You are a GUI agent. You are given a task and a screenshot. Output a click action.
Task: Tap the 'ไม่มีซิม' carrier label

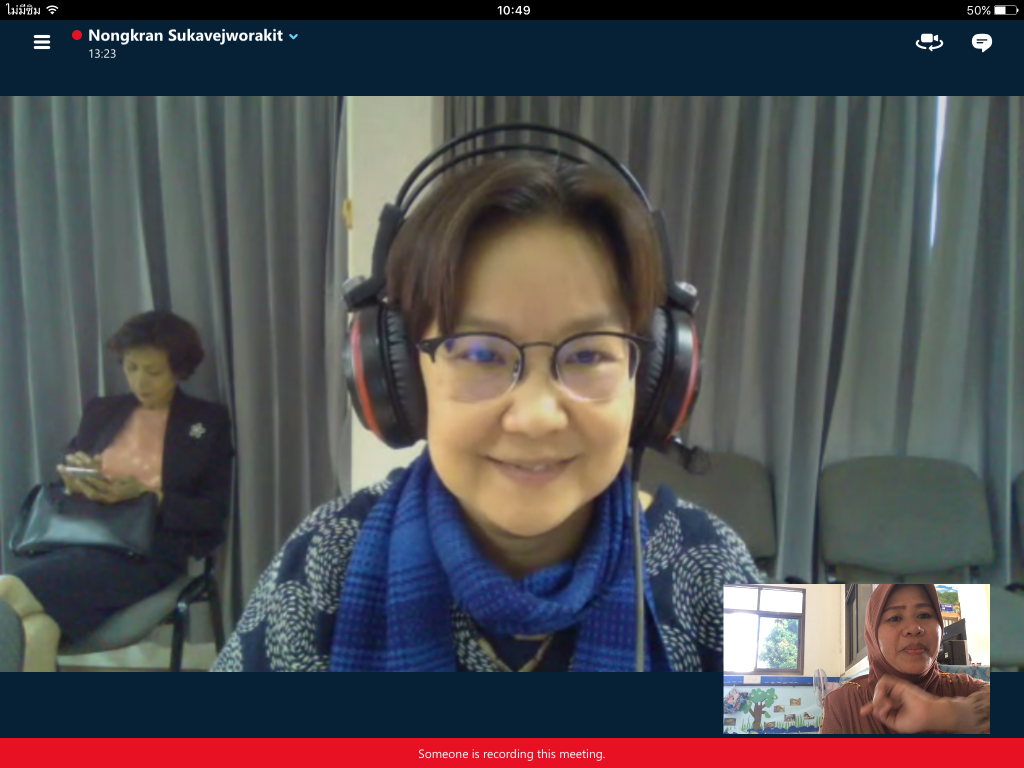pos(24,10)
